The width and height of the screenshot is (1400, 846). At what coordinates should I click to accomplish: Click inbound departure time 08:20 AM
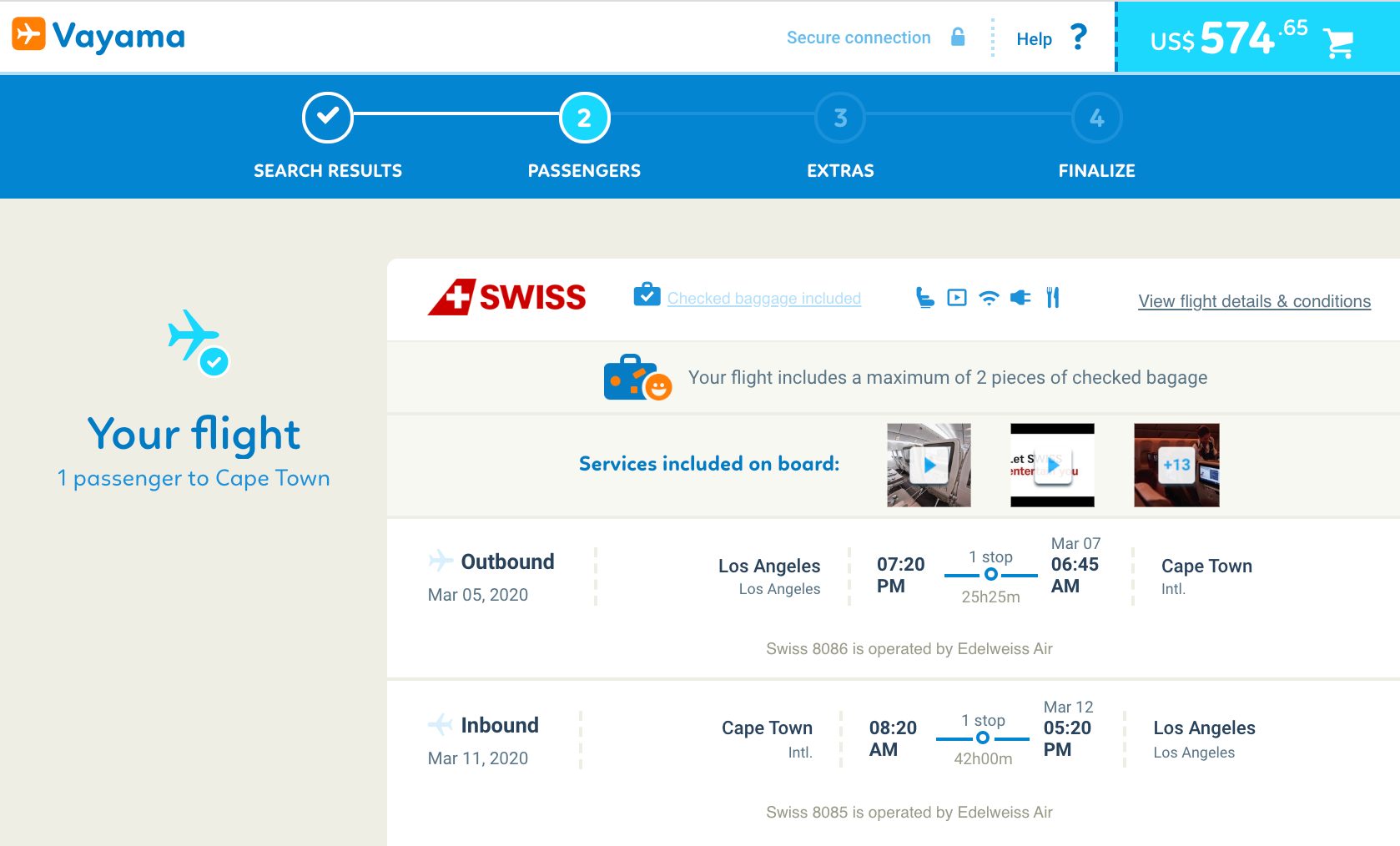click(894, 738)
